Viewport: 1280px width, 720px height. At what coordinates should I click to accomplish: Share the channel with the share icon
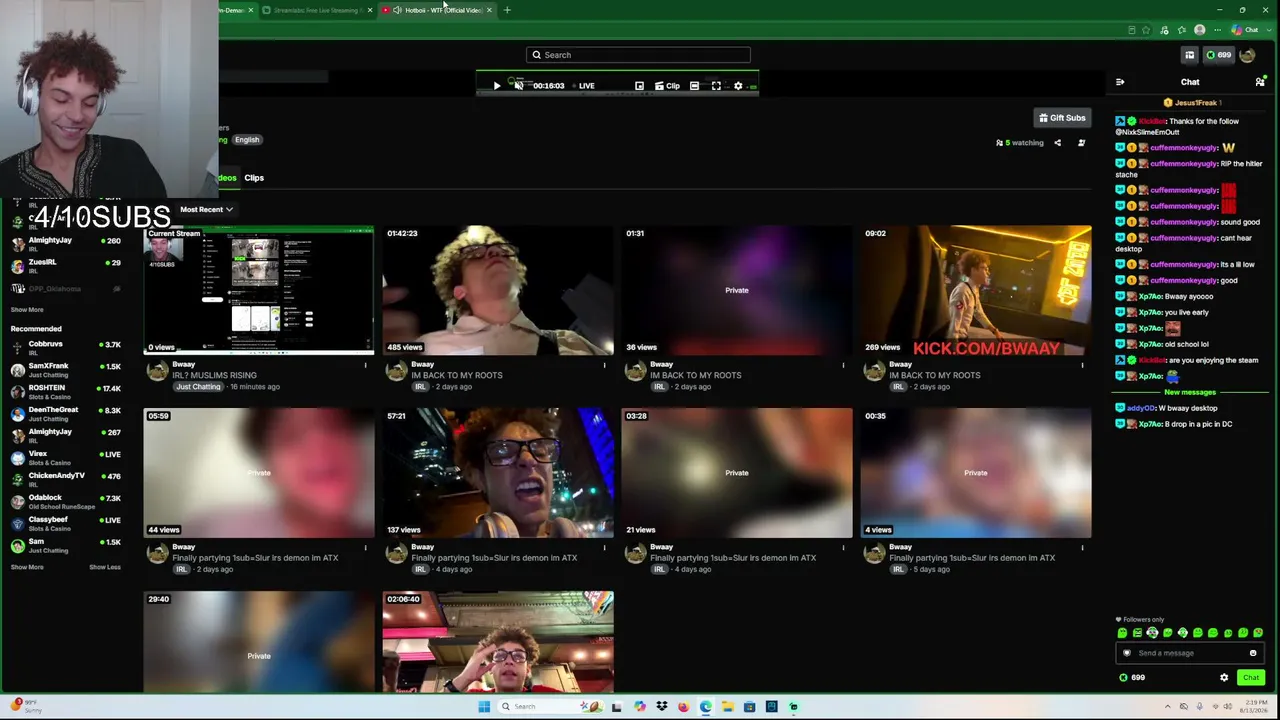[x=1057, y=143]
